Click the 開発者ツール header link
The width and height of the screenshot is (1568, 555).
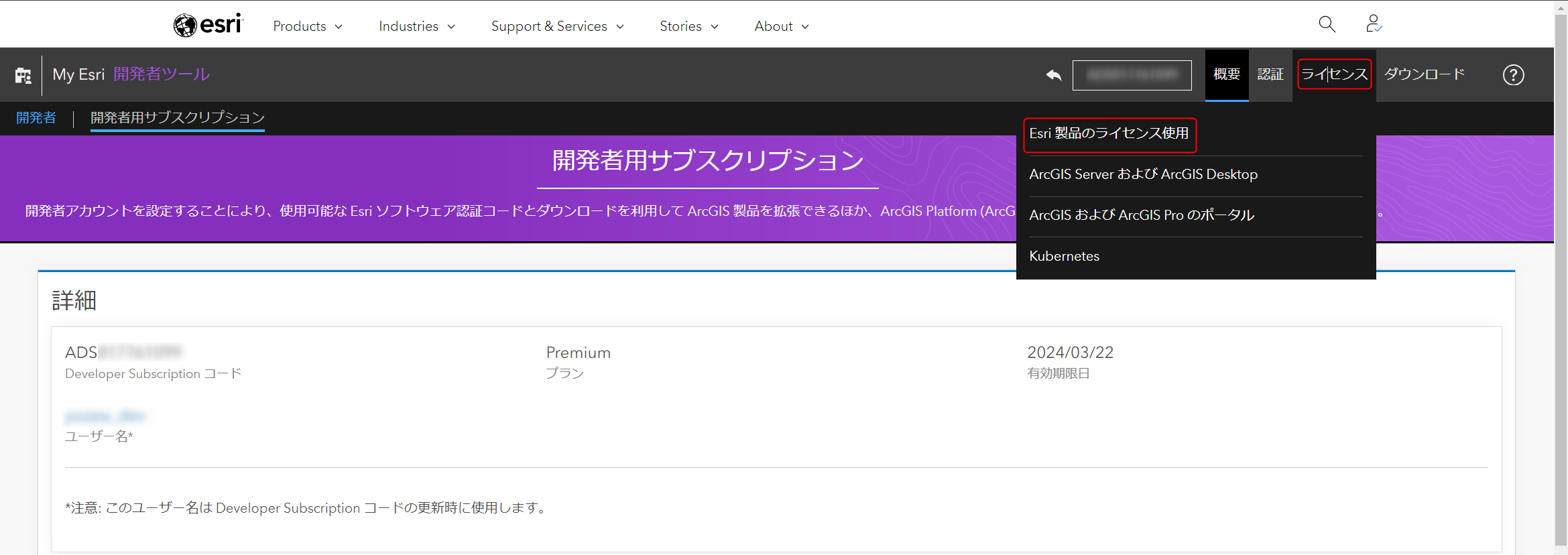pos(162,74)
